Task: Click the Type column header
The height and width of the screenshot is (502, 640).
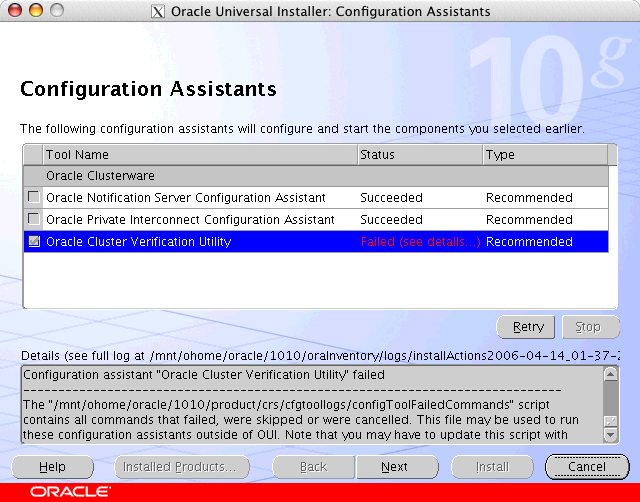Action: [x=544, y=155]
